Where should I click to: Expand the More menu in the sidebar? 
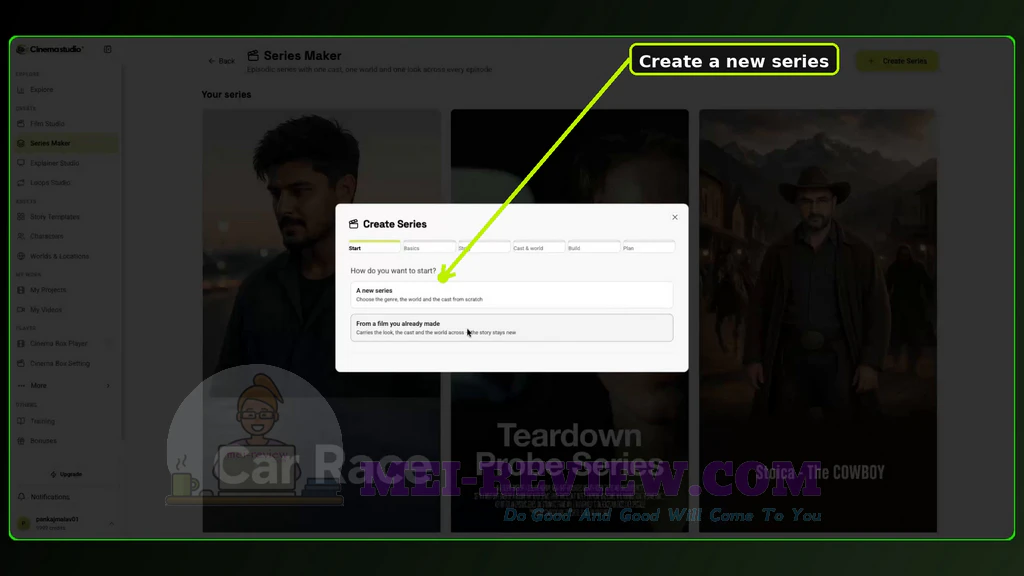[x=63, y=386]
